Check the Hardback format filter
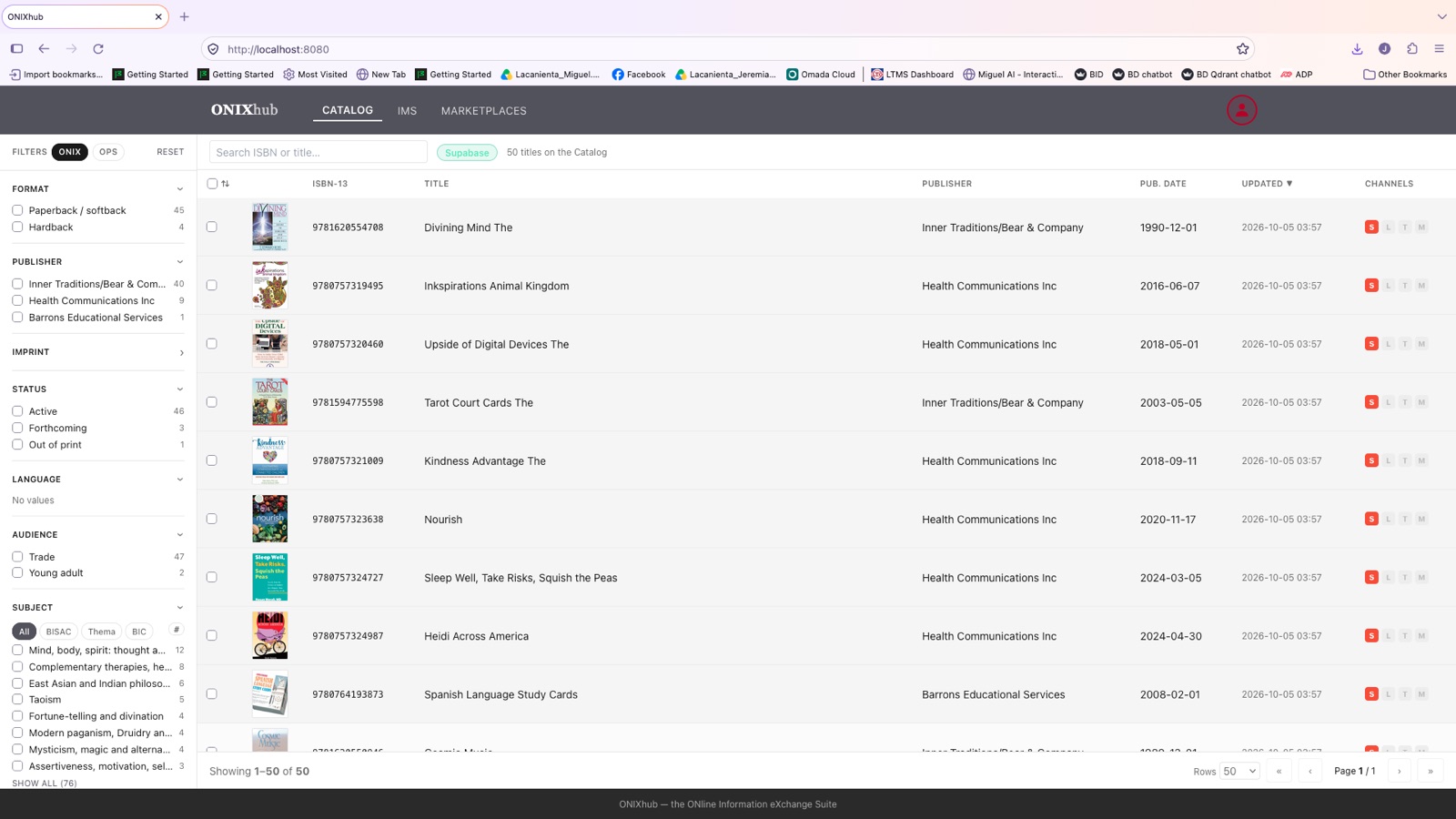This screenshot has height=819, width=1456. click(x=17, y=227)
